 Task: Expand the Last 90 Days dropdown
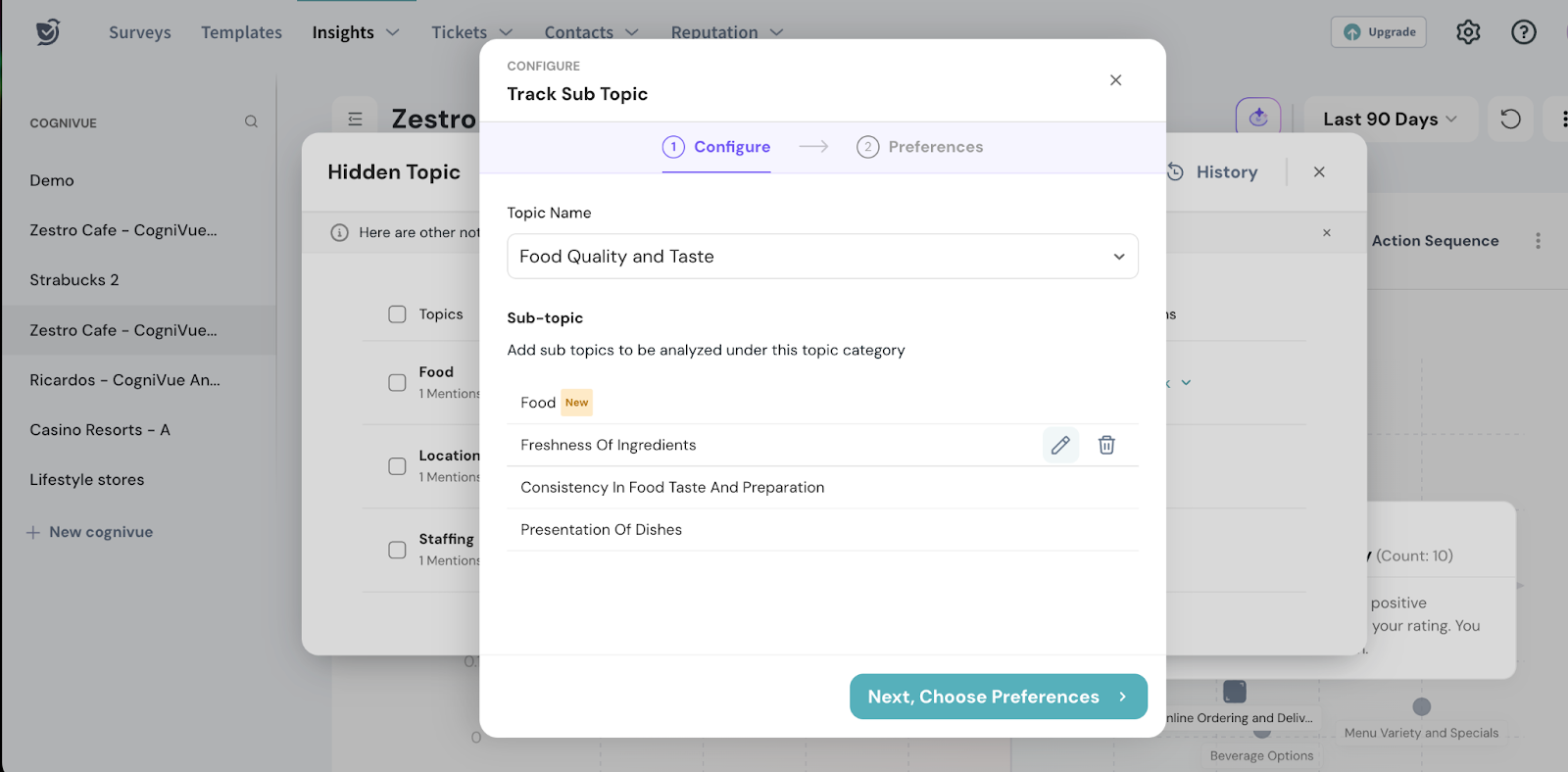1390,120
